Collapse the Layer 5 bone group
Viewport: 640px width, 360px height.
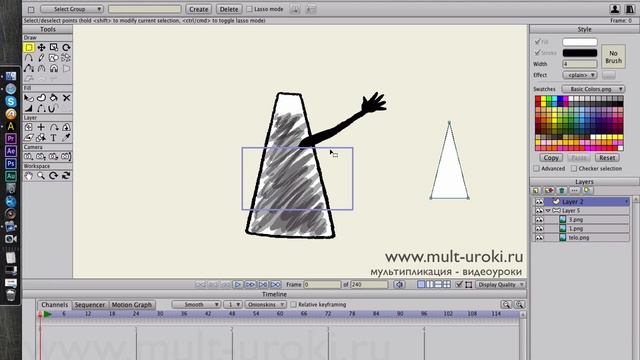tap(548, 211)
